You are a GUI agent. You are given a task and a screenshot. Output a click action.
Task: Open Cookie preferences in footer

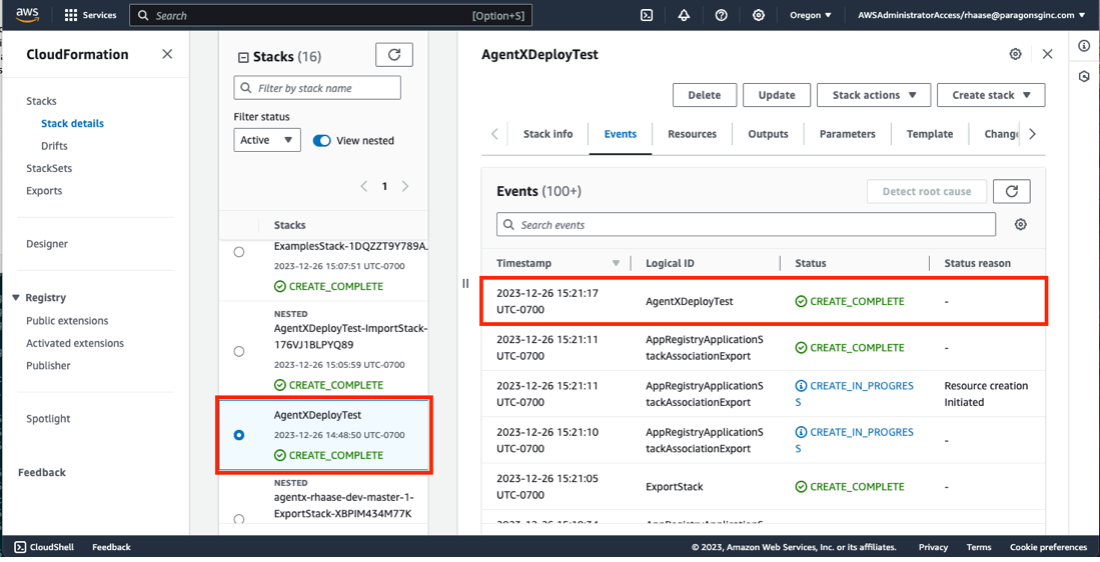[x=1048, y=547]
